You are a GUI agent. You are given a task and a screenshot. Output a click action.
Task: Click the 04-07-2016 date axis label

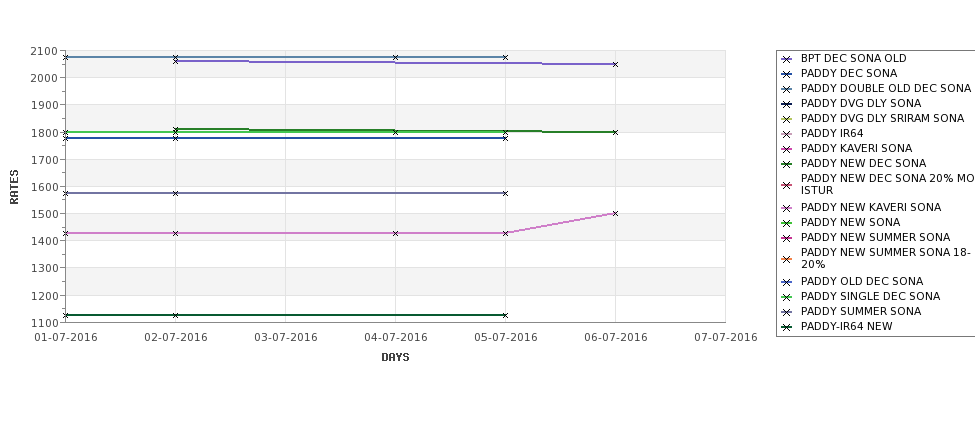click(395, 337)
